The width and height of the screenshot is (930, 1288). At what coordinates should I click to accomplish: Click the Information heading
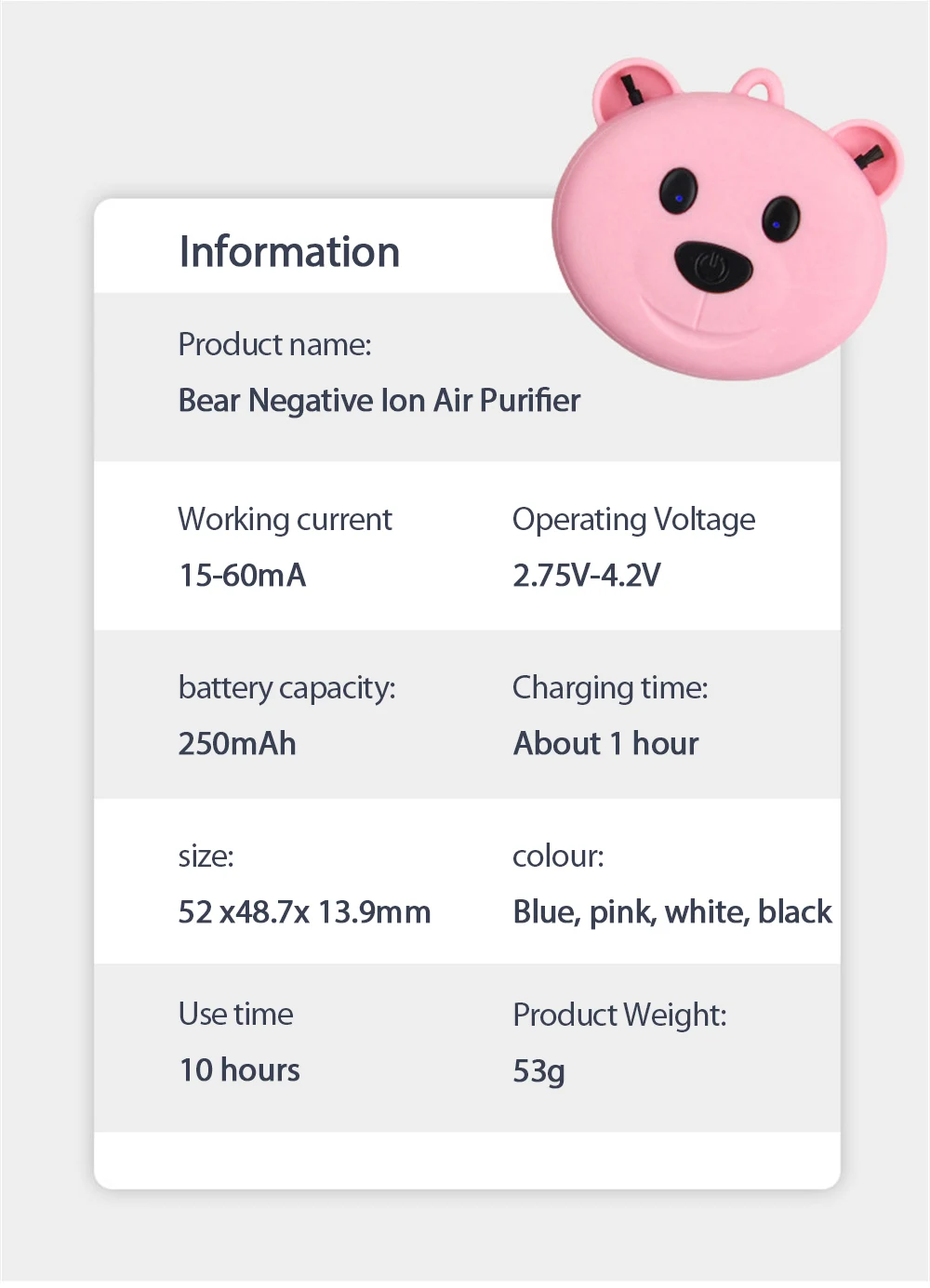pos(289,252)
